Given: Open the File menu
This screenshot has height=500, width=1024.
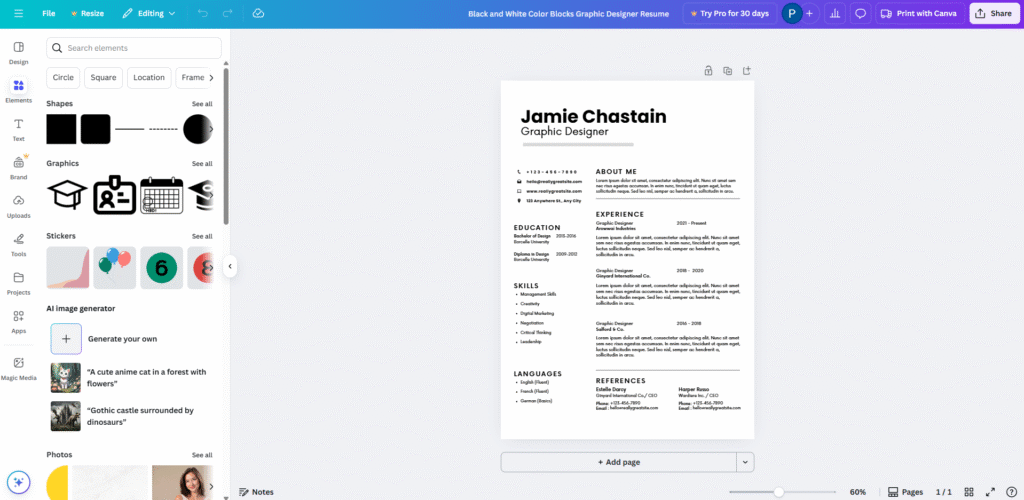Looking at the screenshot, I should point(49,14).
